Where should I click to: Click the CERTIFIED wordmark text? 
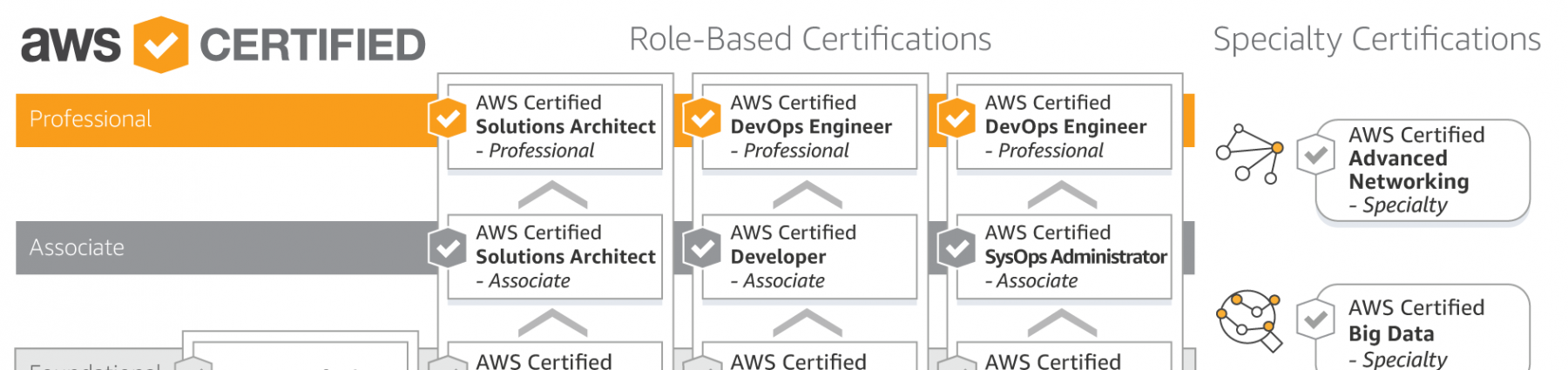[313, 45]
